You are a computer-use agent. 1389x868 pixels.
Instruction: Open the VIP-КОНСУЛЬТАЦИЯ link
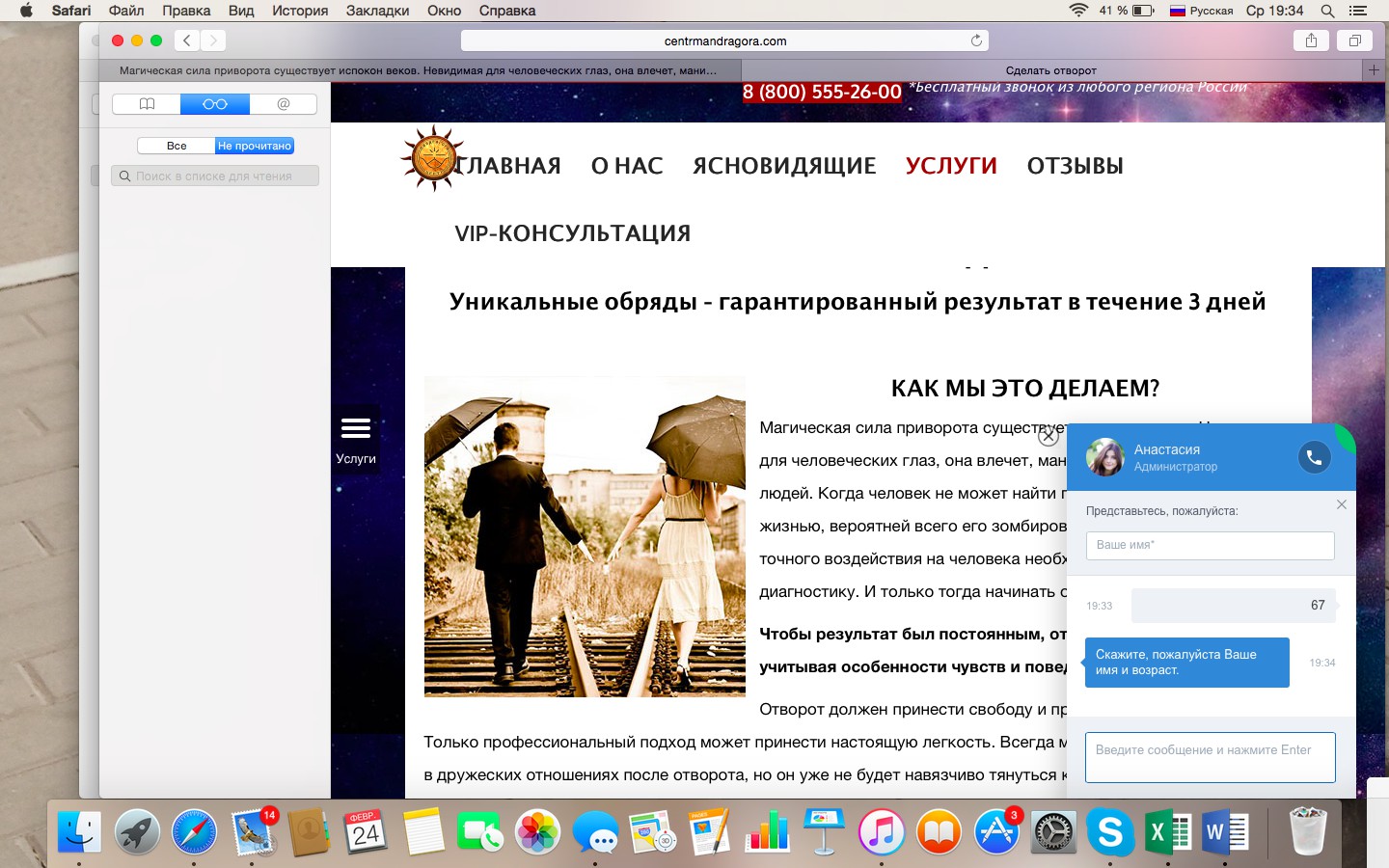[573, 233]
